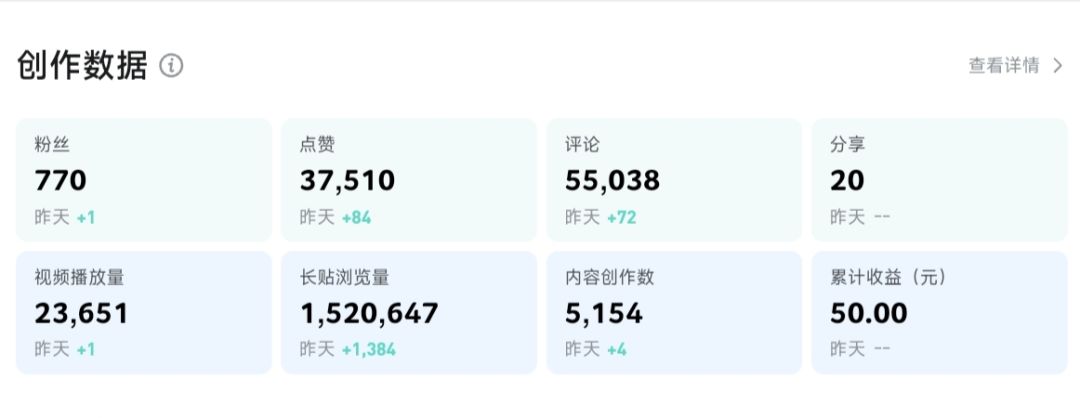Click yesterday's +72 change under 评论
Viewport: 1080px width, 418px height.
coord(621,218)
